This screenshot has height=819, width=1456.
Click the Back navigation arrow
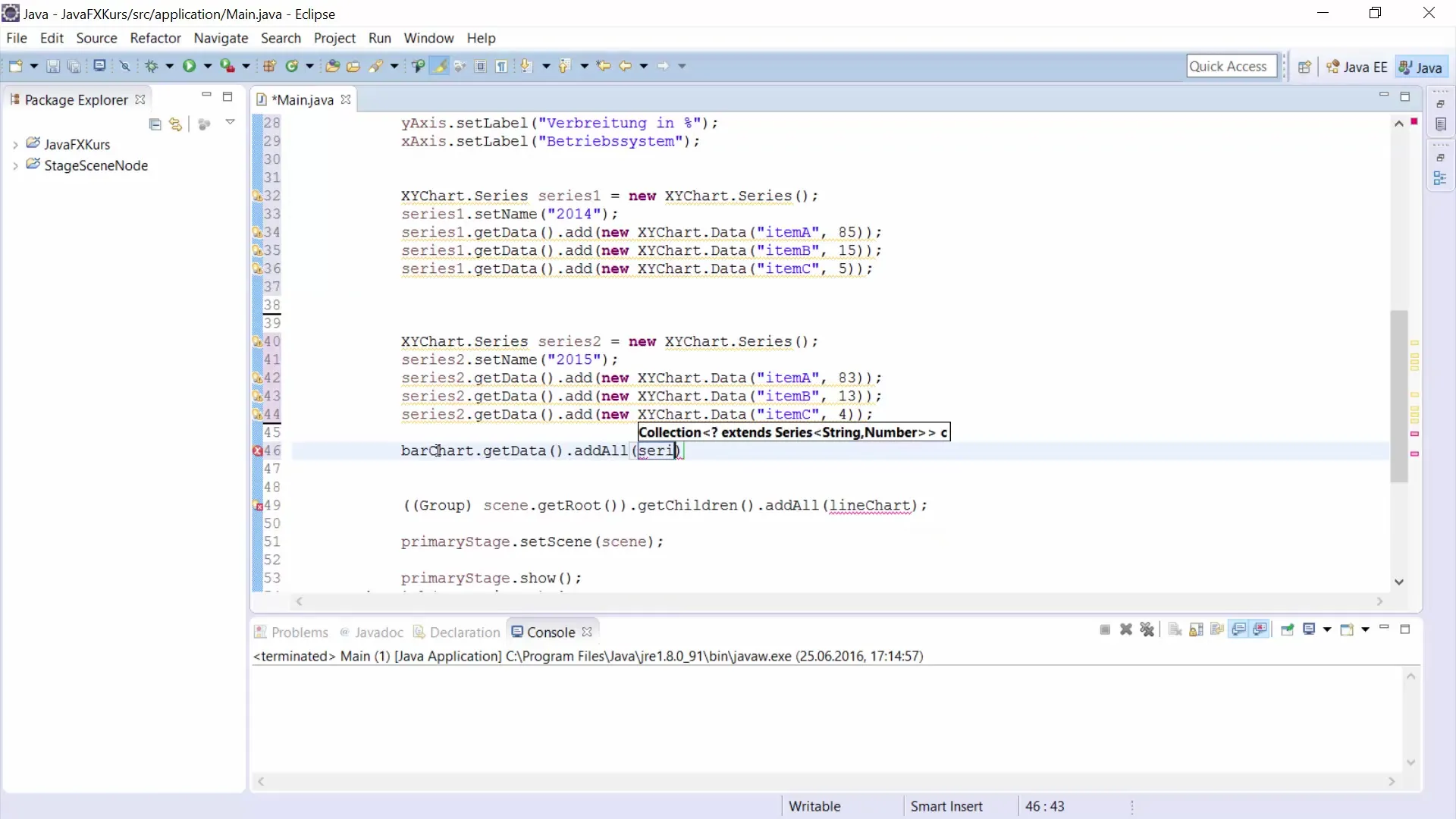(626, 66)
